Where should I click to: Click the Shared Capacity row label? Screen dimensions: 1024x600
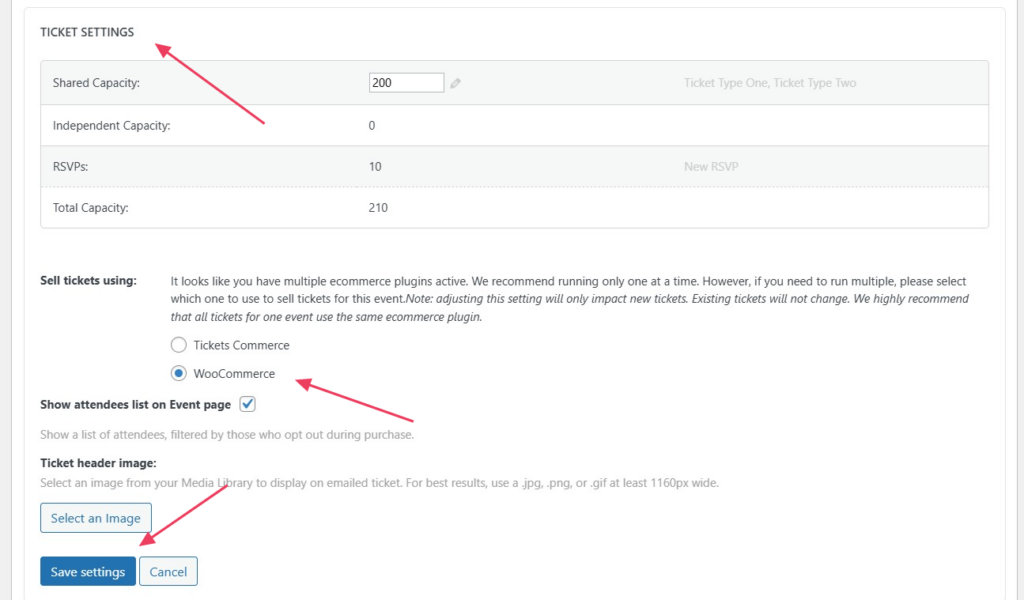point(96,83)
